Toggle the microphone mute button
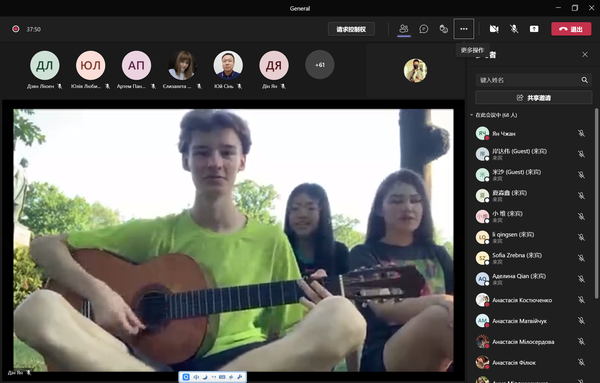Screen dimensions: 600x383 click(x=514, y=29)
